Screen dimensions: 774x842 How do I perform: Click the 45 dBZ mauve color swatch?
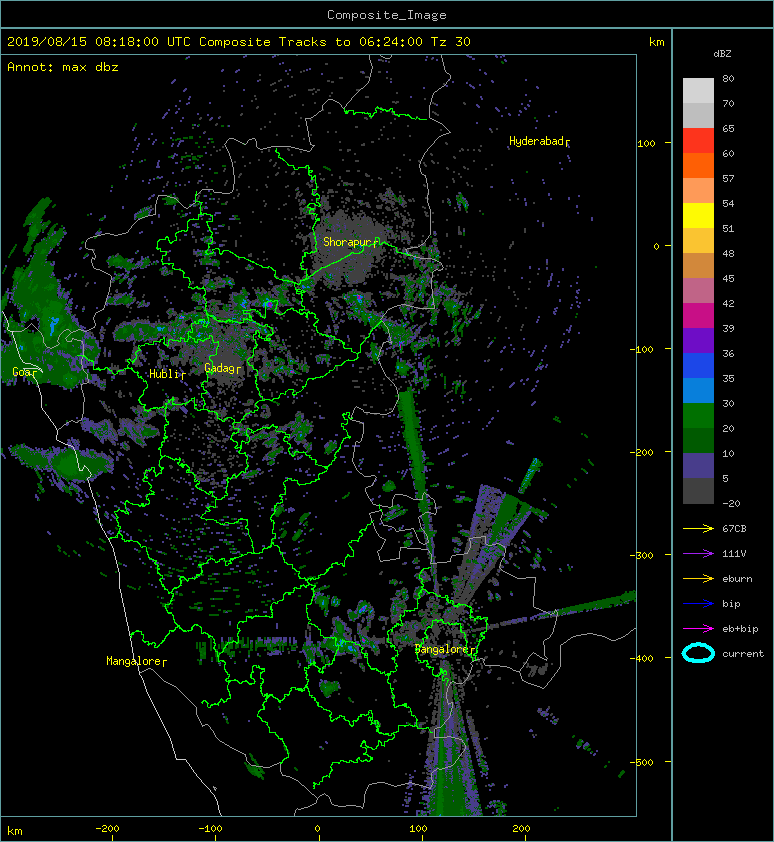pyautogui.click(x=698, y=291)
